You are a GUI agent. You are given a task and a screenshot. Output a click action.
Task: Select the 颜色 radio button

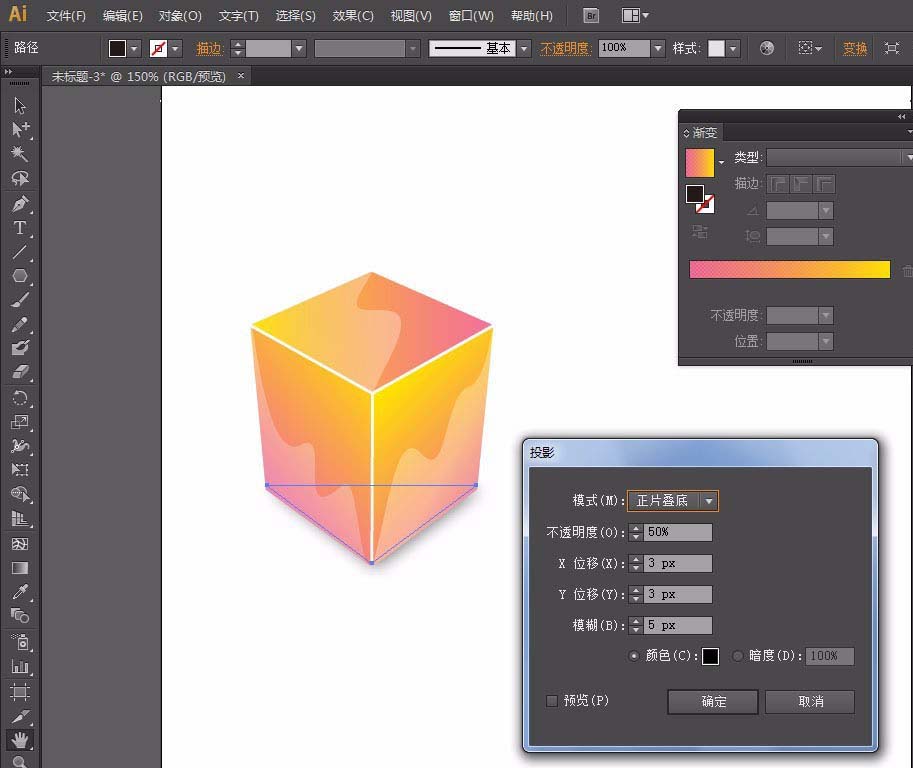(x=636, y=656)
